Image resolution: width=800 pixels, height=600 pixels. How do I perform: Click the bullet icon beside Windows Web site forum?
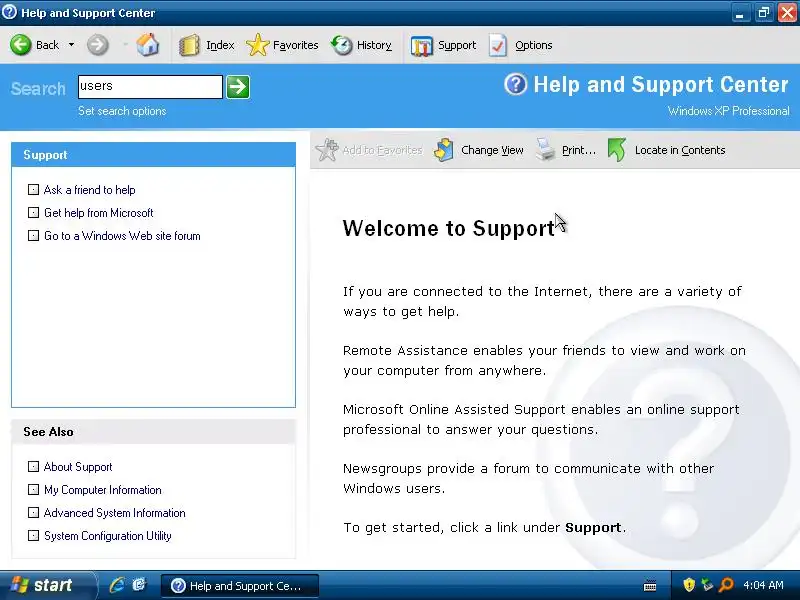[33, 235]
